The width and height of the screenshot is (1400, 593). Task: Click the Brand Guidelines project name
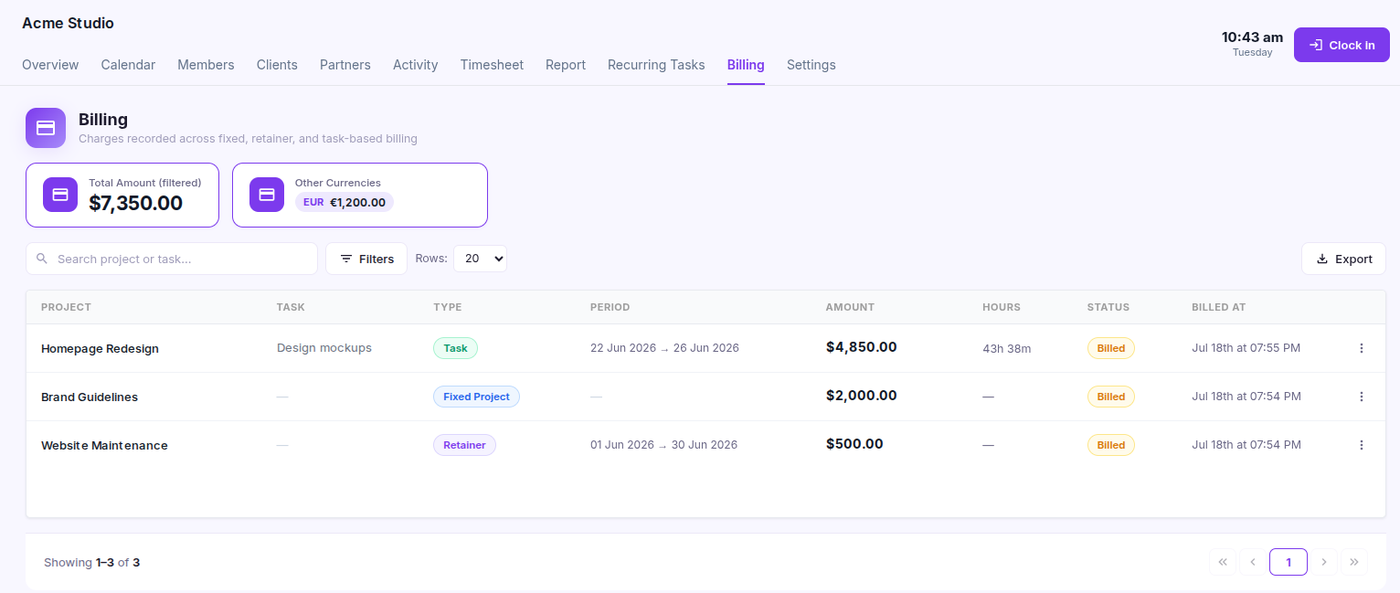90,397
